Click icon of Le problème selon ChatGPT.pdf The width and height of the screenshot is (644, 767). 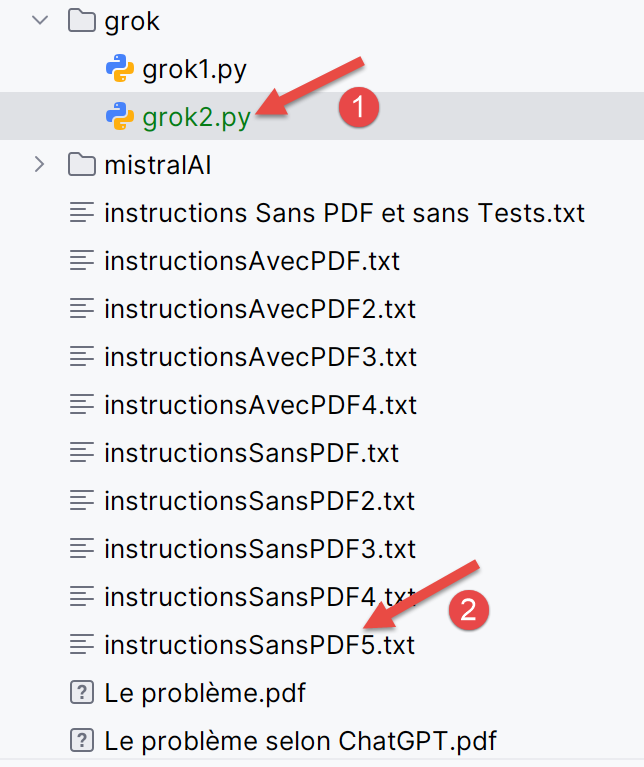coord(82,741)
